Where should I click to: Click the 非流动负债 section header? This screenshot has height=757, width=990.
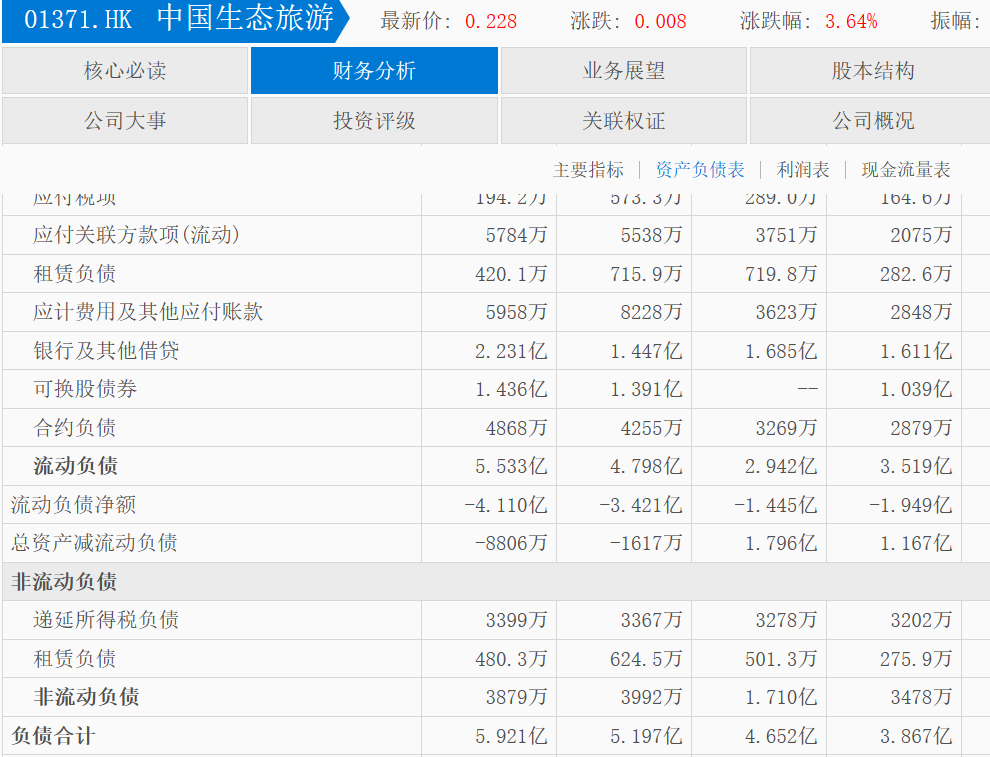pyautogui.click(x=64, y=582)
